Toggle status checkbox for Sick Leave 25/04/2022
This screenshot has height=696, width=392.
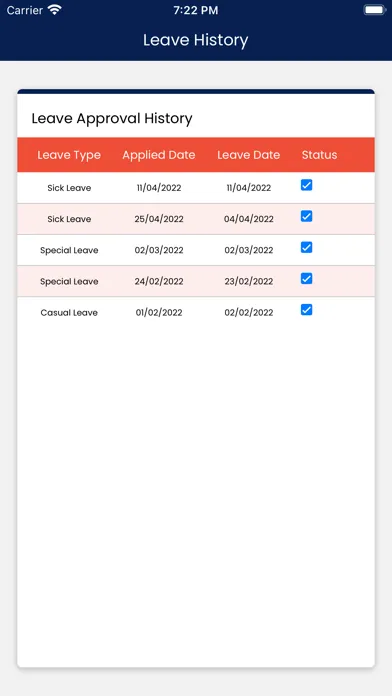tap(306, 216)
